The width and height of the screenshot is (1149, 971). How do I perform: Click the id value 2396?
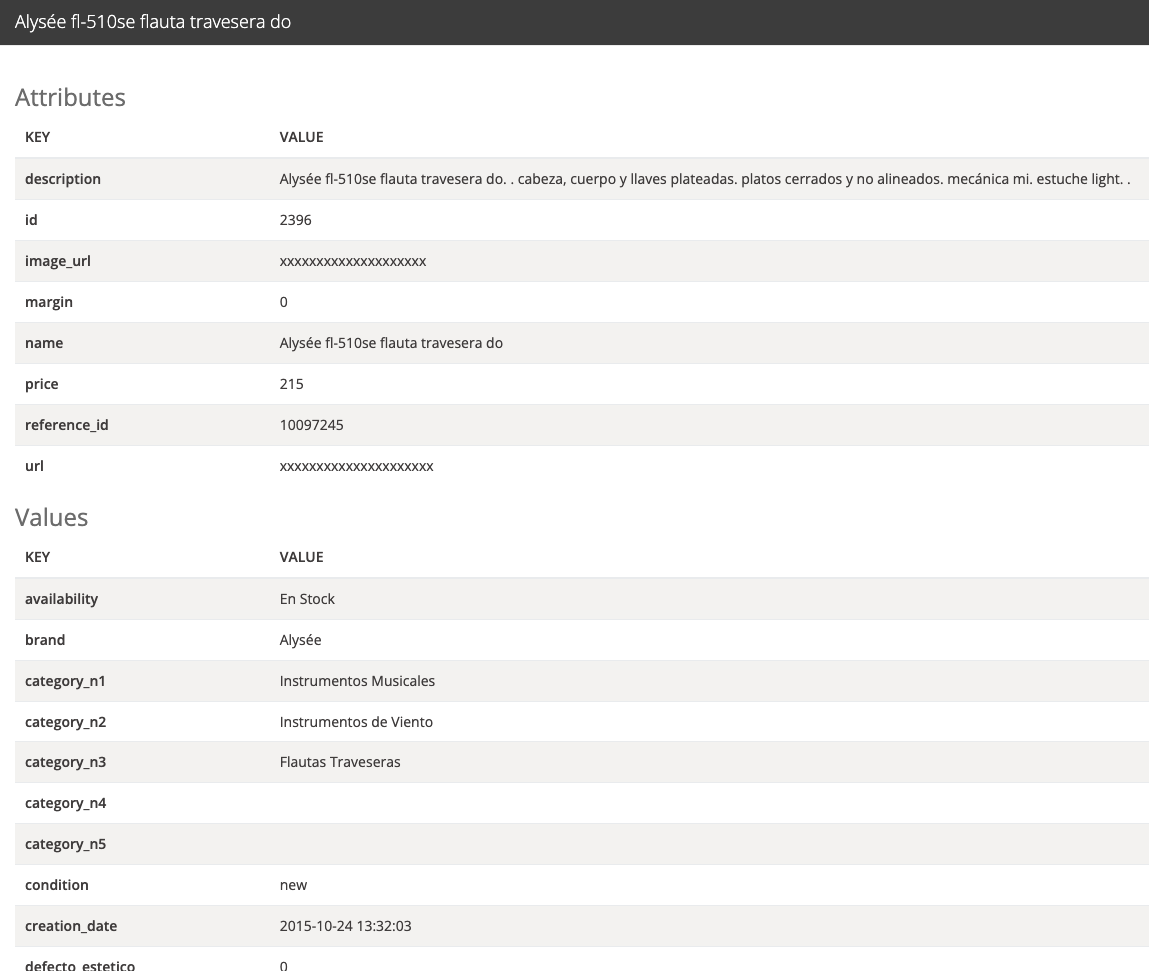click(x=295, y=220)
